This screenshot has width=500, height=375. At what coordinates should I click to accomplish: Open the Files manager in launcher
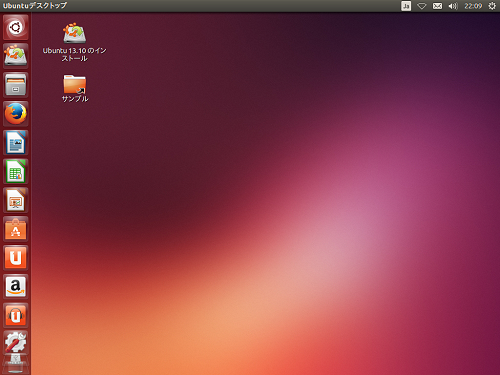pos(15,85)
